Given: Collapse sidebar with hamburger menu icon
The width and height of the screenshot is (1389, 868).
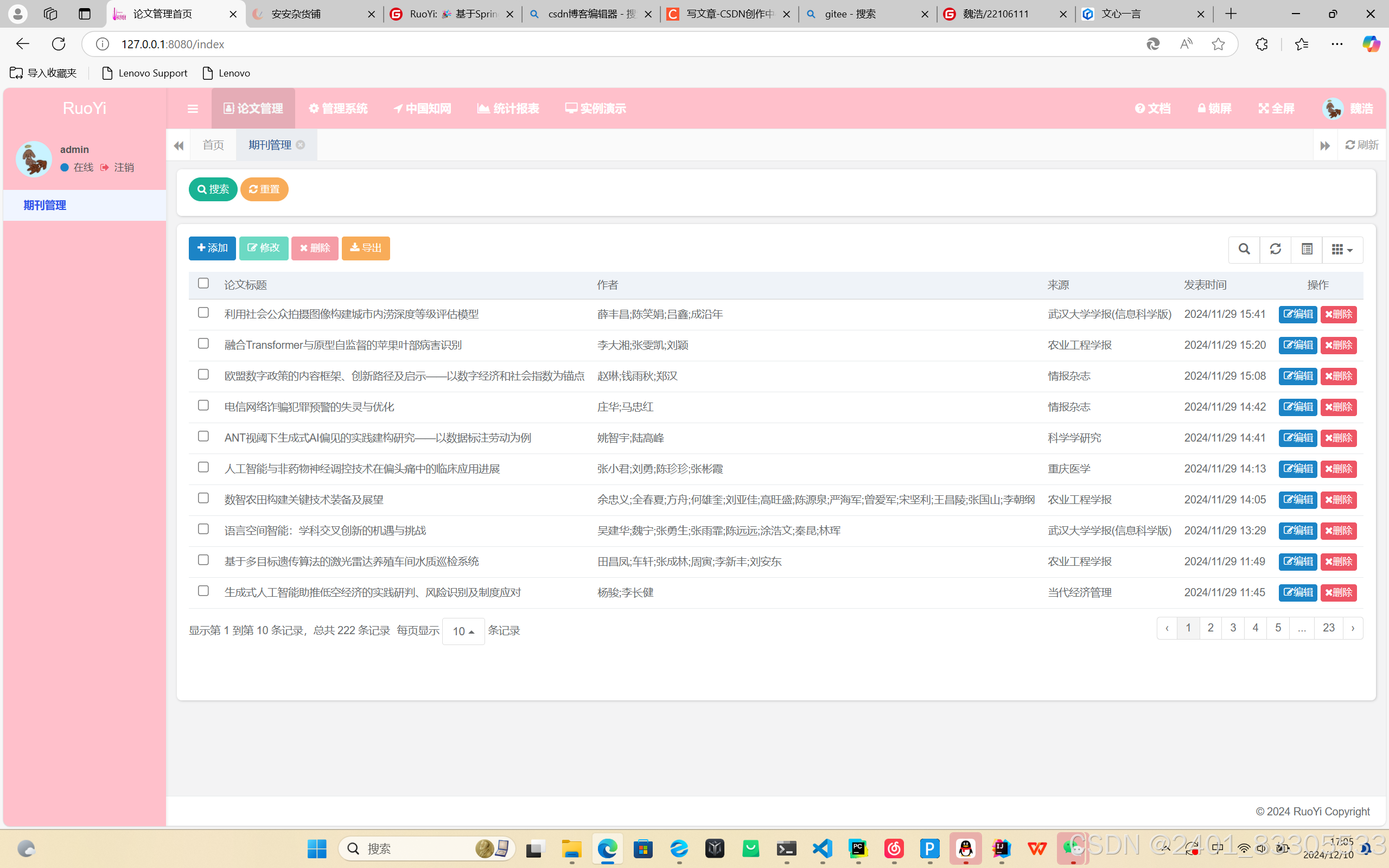Looking at the screenshot, I should pyautogui.click(x=193, y=108).
